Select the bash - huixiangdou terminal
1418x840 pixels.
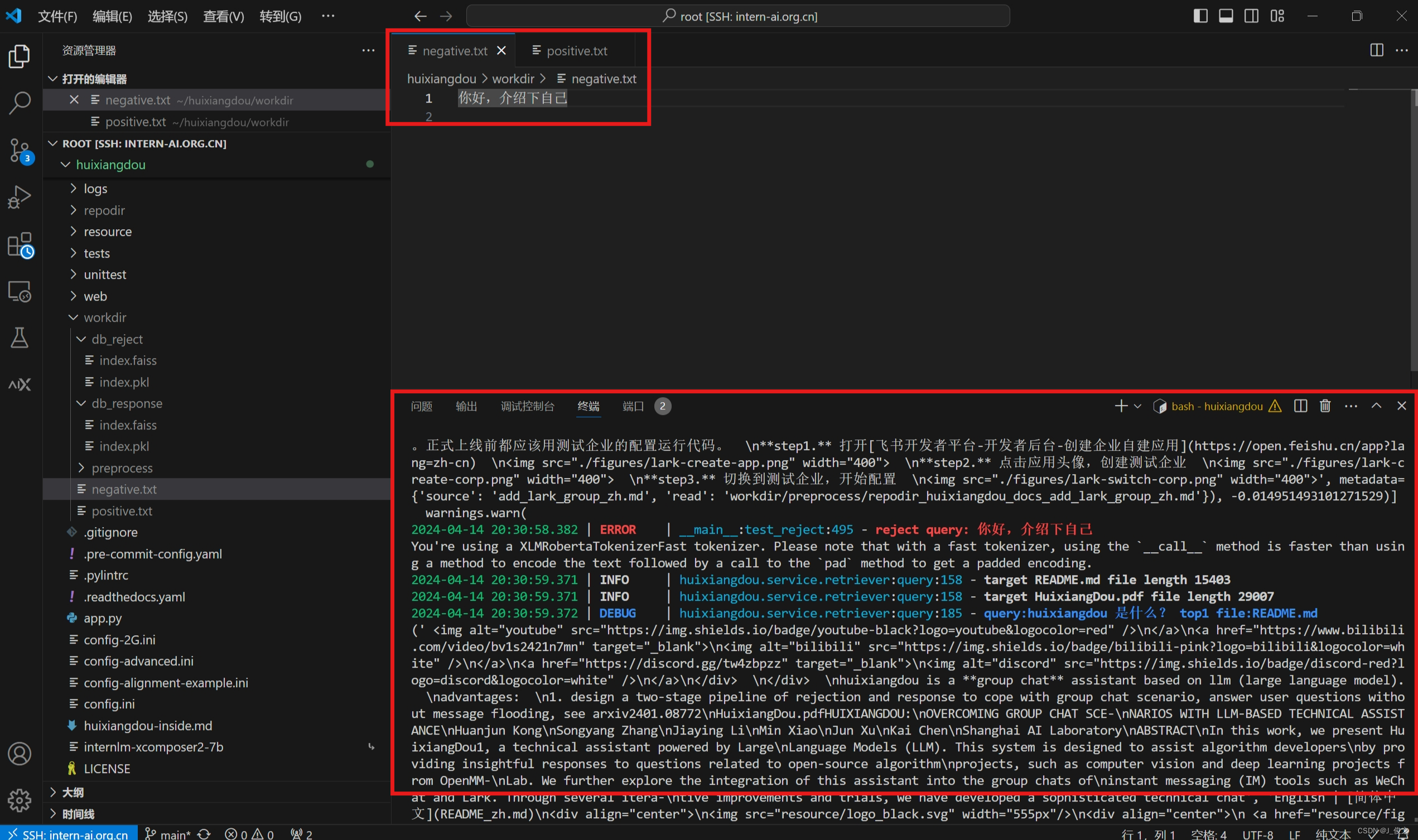(1217, 407)
